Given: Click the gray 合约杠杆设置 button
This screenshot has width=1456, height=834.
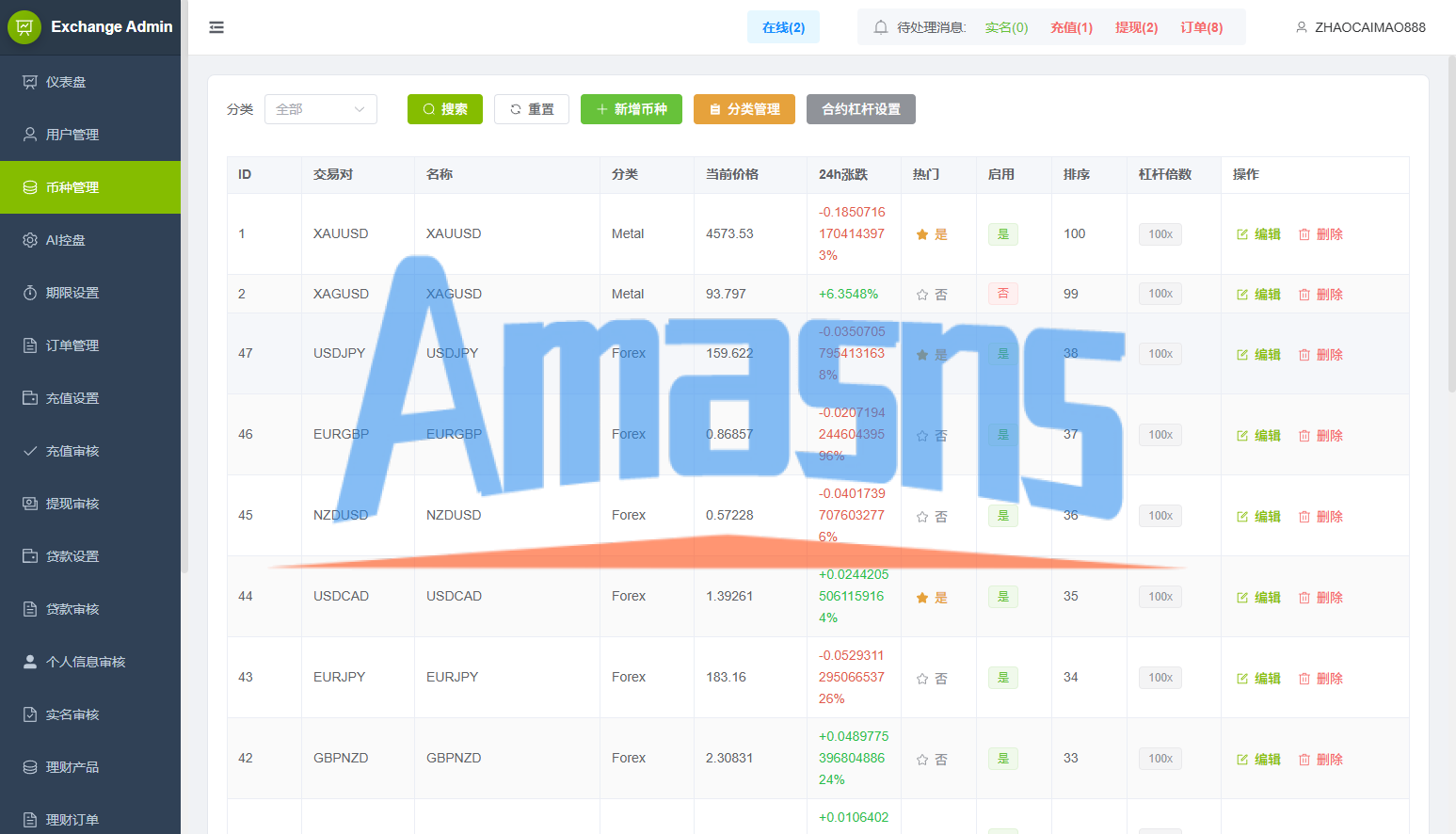Looking at the screenshot, I should (x=861, y=109).
